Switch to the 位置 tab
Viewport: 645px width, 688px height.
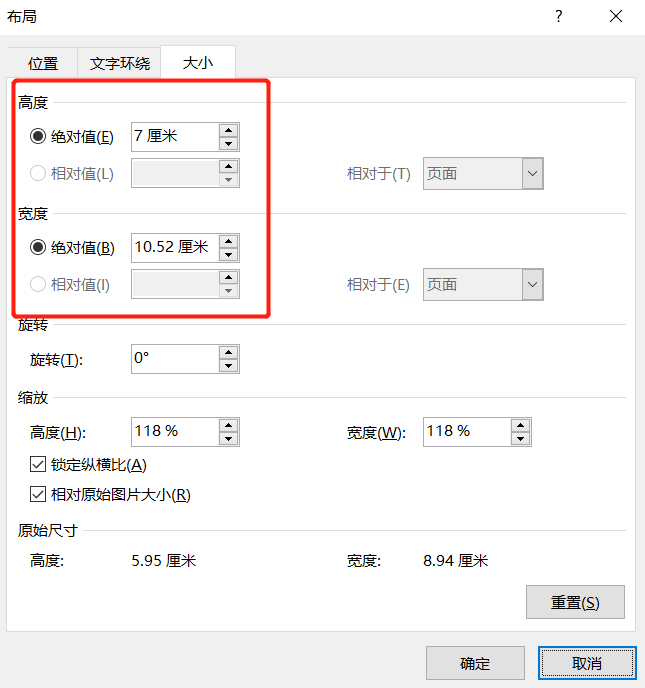43,63
